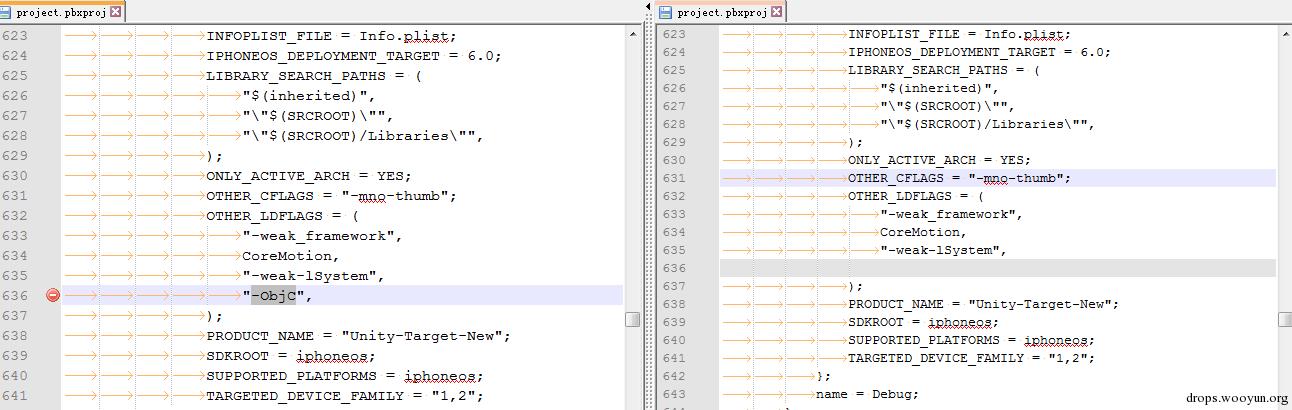Click the right pane scrollbar up arrow
The image size is (1292, 410).
[1285, 35]
